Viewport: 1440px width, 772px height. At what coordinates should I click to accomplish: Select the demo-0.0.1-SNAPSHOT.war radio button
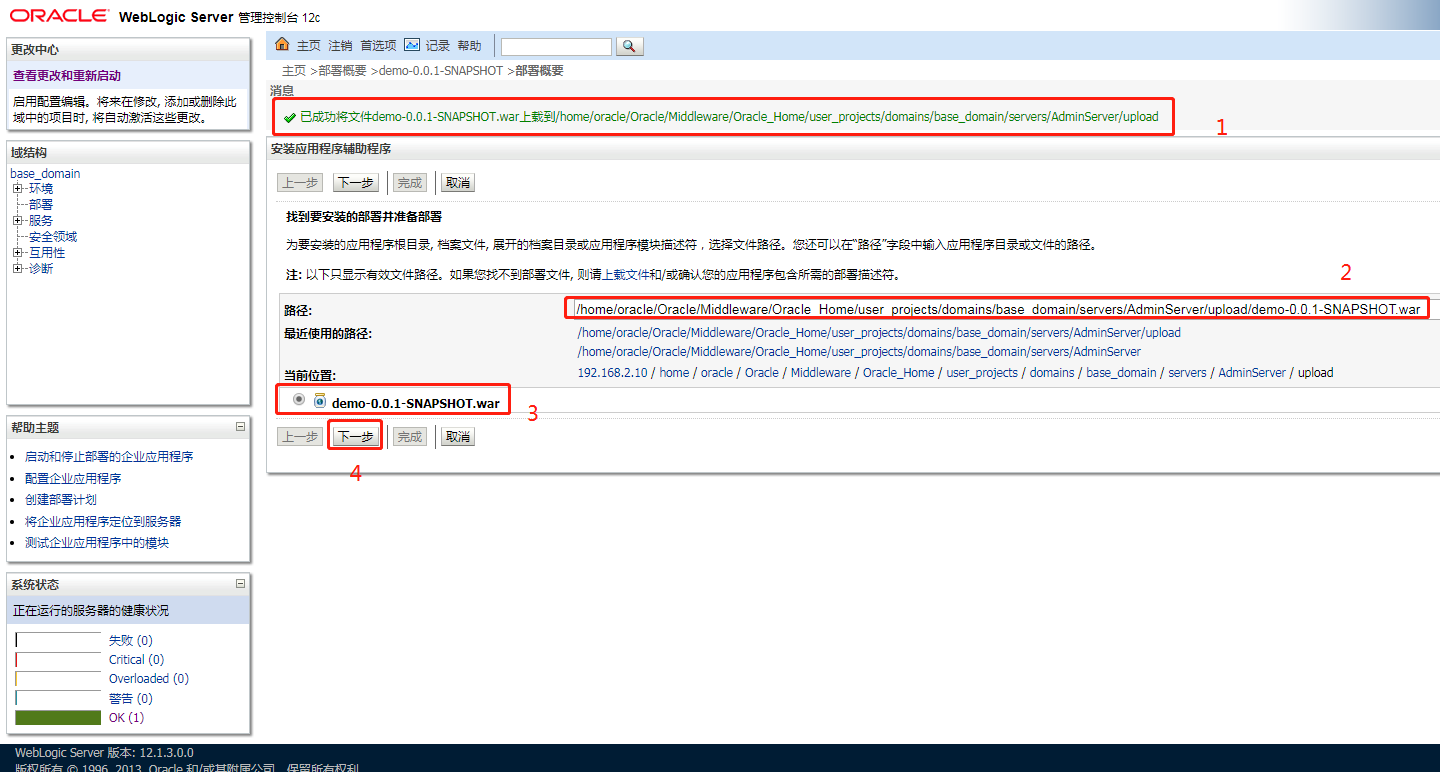point(299,400)
